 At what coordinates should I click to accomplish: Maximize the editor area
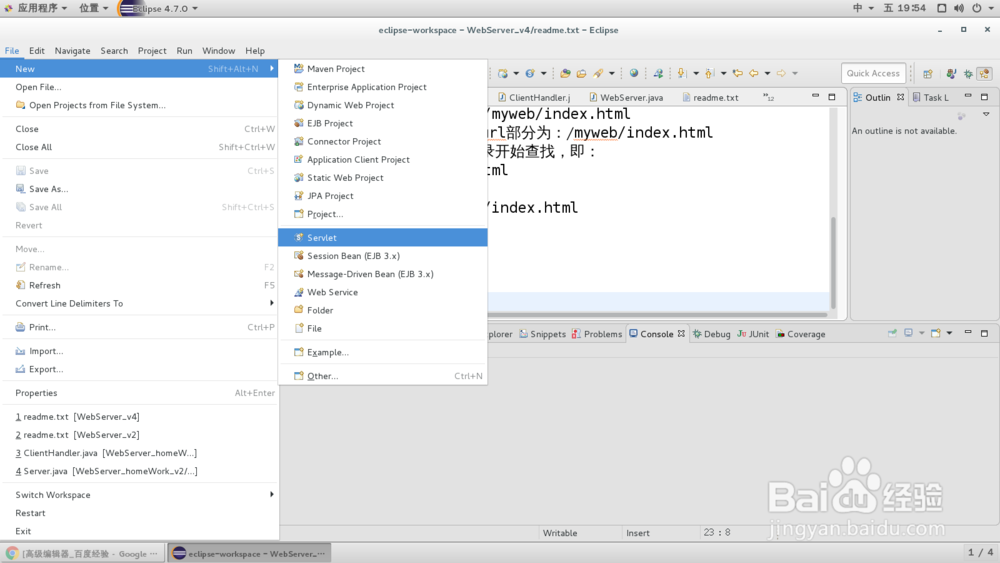(x=832, y=97)
